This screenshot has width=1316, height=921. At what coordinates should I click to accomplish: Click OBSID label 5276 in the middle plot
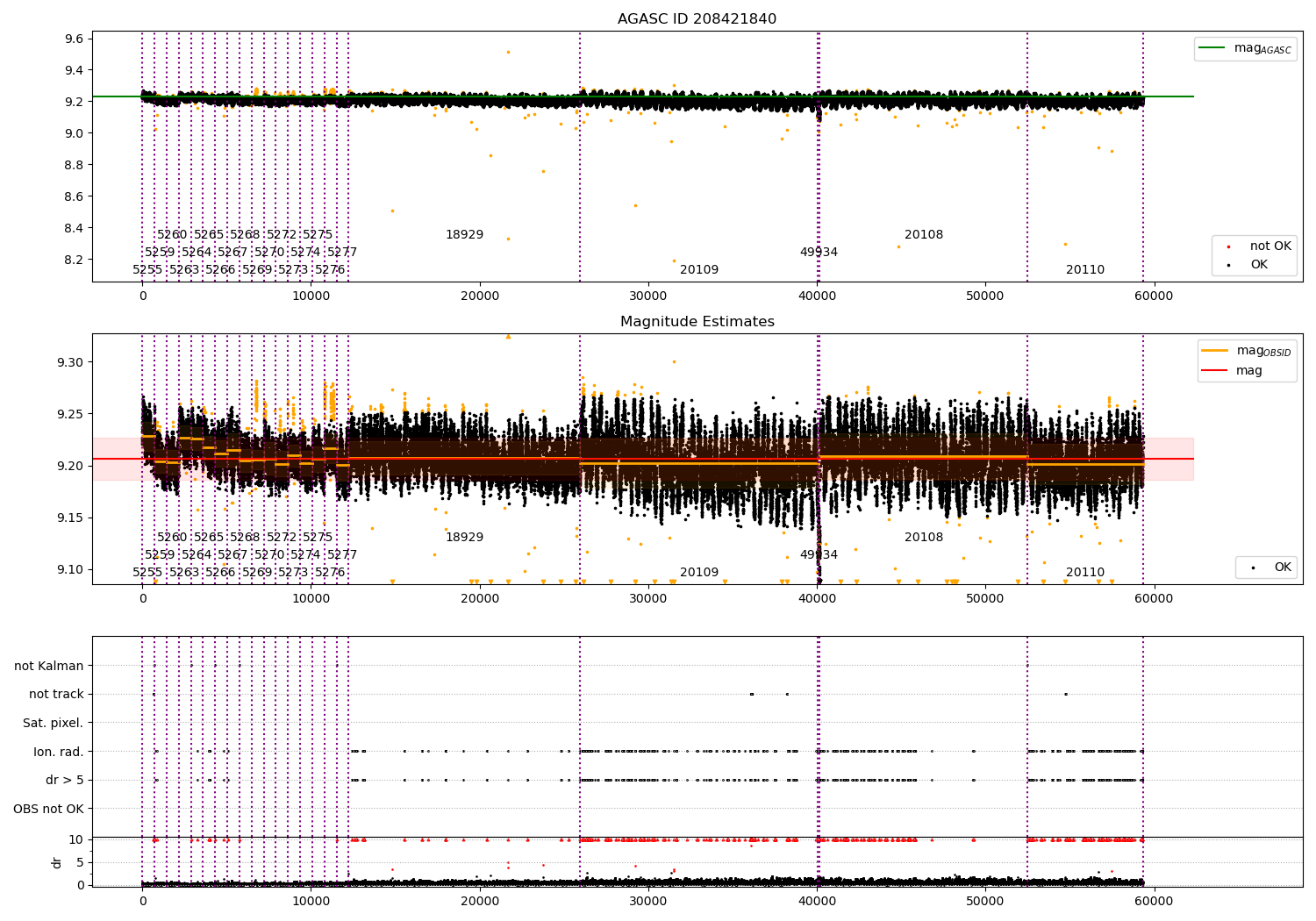(x=330, y=572)
